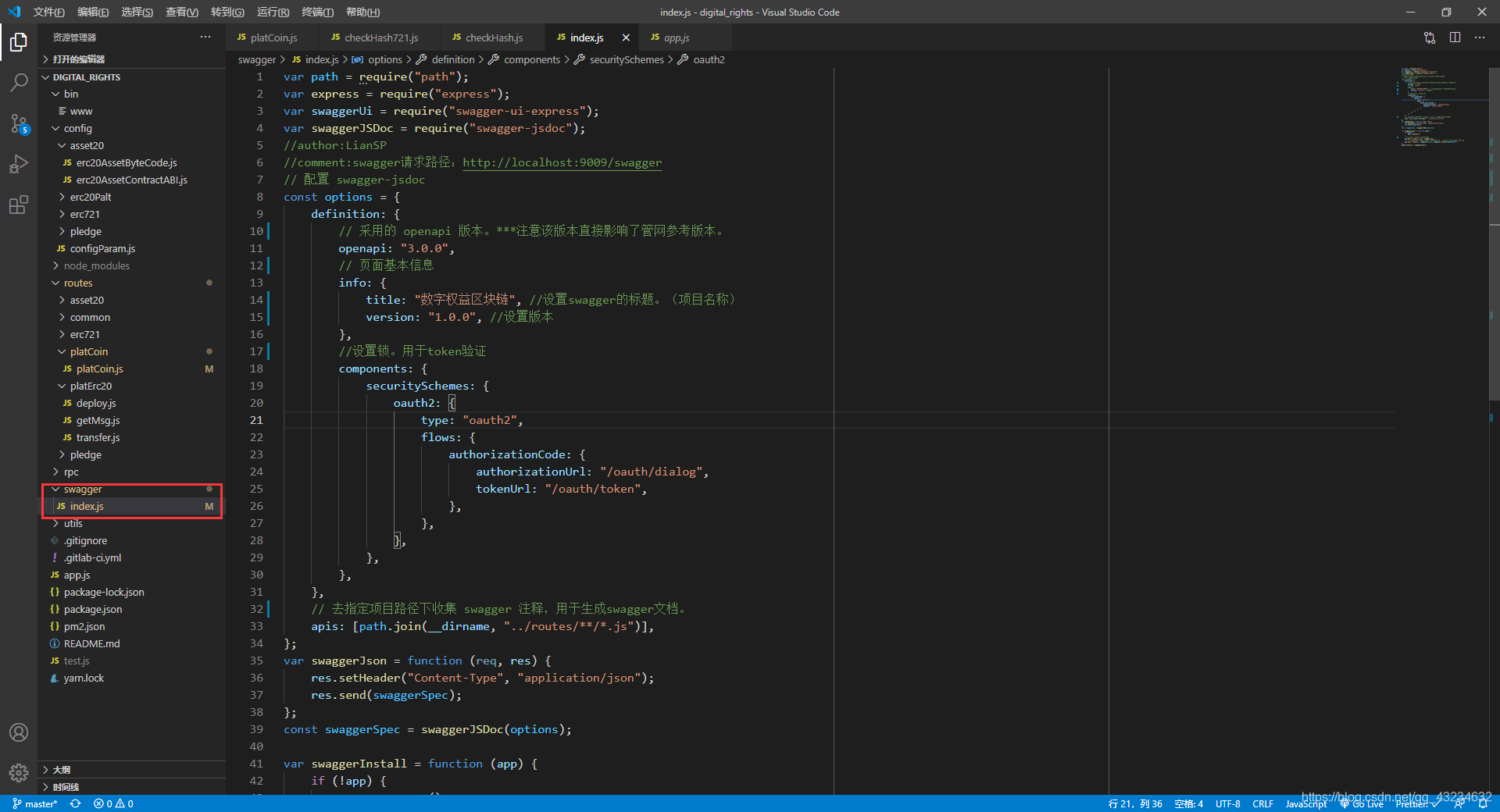Viewport: 1500px width, 812px height.
Task: Open the 编辑(E) menu
Action: (93, 12)
